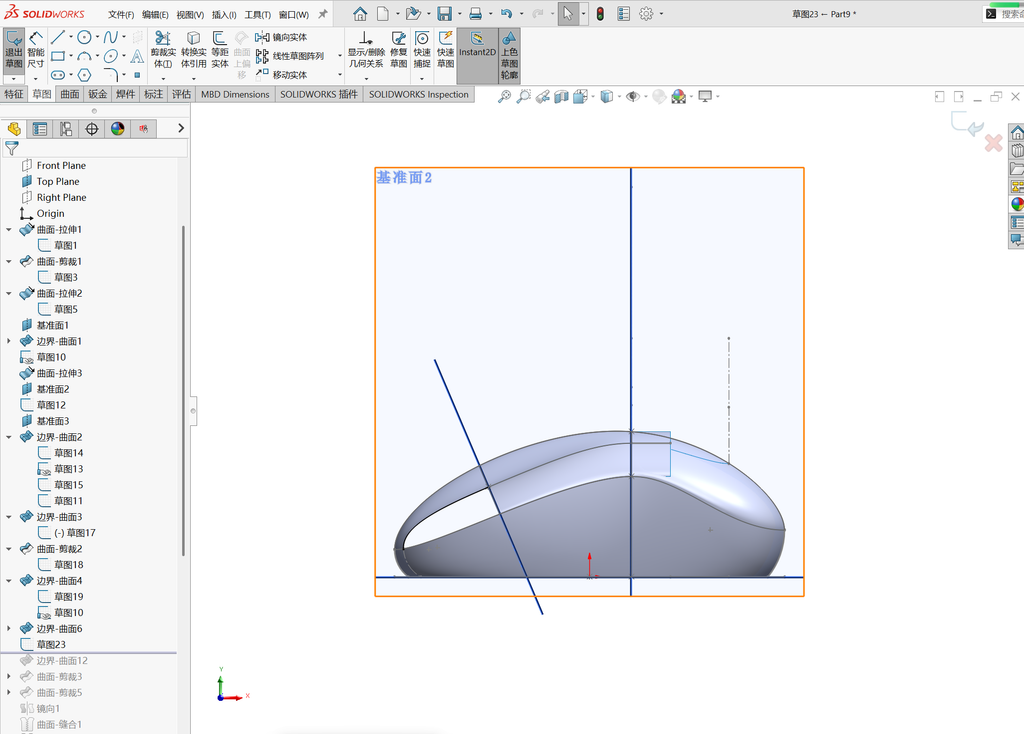Collapse the 边界-曲面2 tree node
The height and width of the screenshot is (734, 1024).
[8, 437]
